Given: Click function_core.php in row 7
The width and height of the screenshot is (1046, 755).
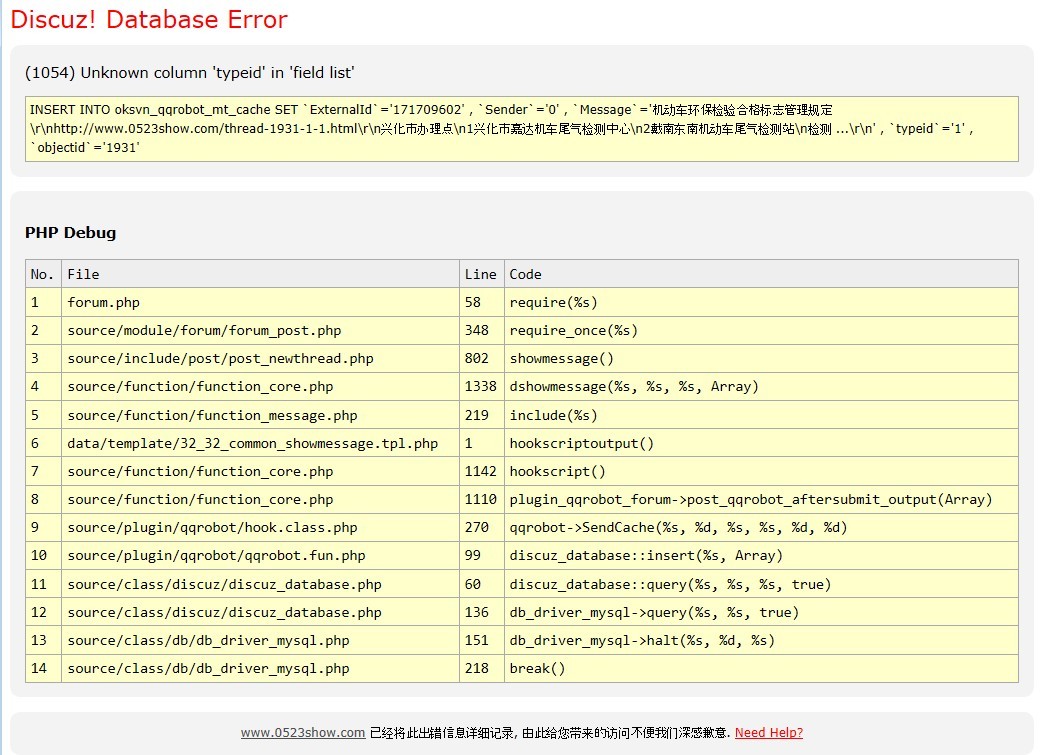Looking at the screenshot, I should [x=260, y=471].
